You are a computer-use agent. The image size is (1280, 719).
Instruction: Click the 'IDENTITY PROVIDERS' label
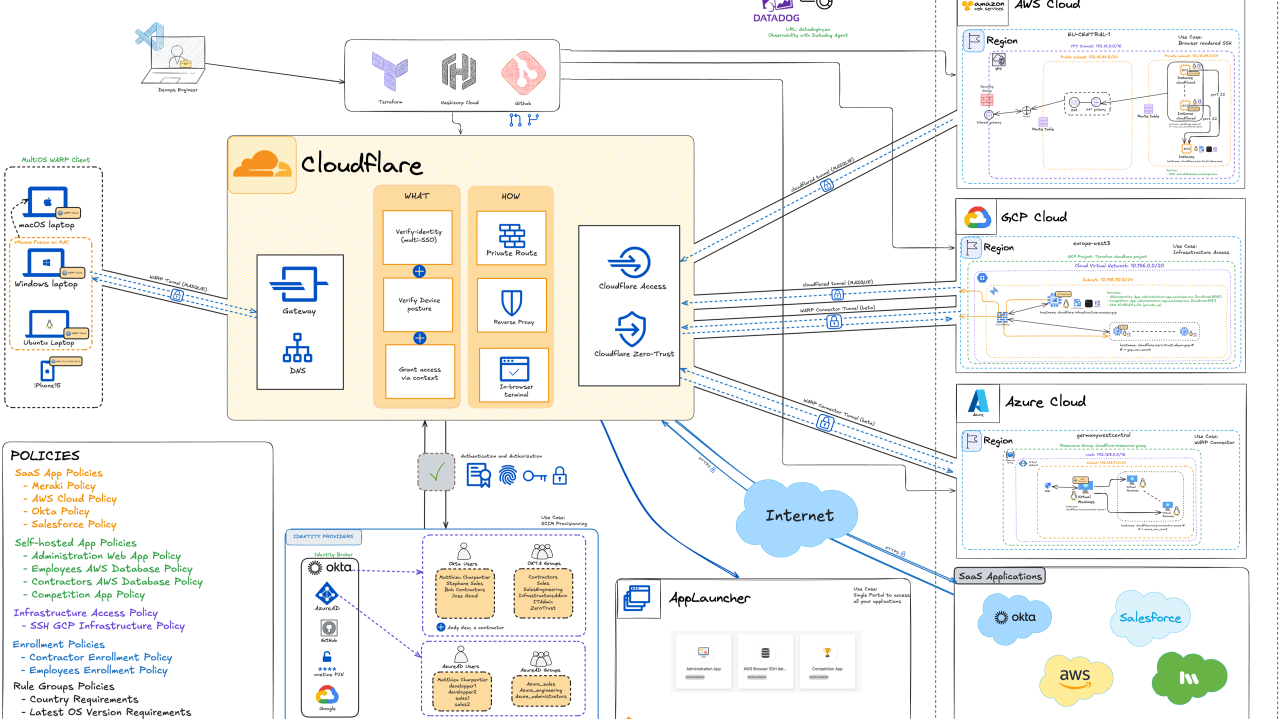point(323,537)
